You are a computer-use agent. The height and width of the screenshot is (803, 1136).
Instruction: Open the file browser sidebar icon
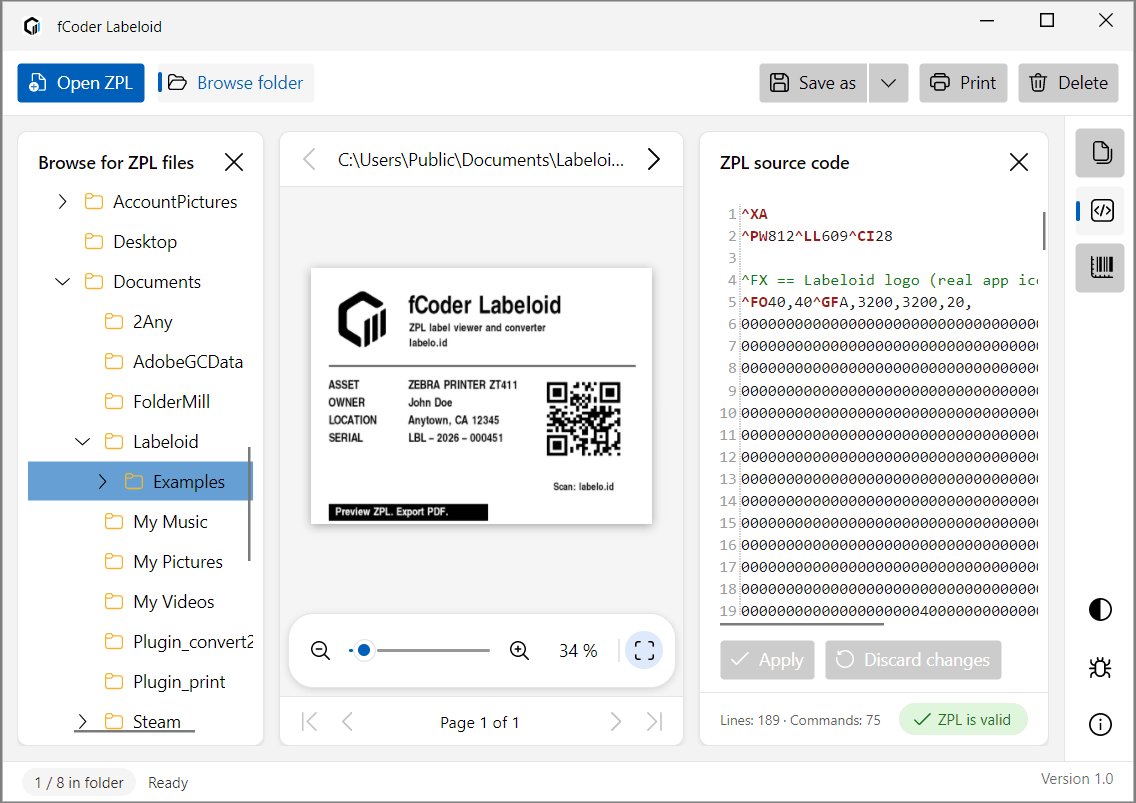point(1100,153)
